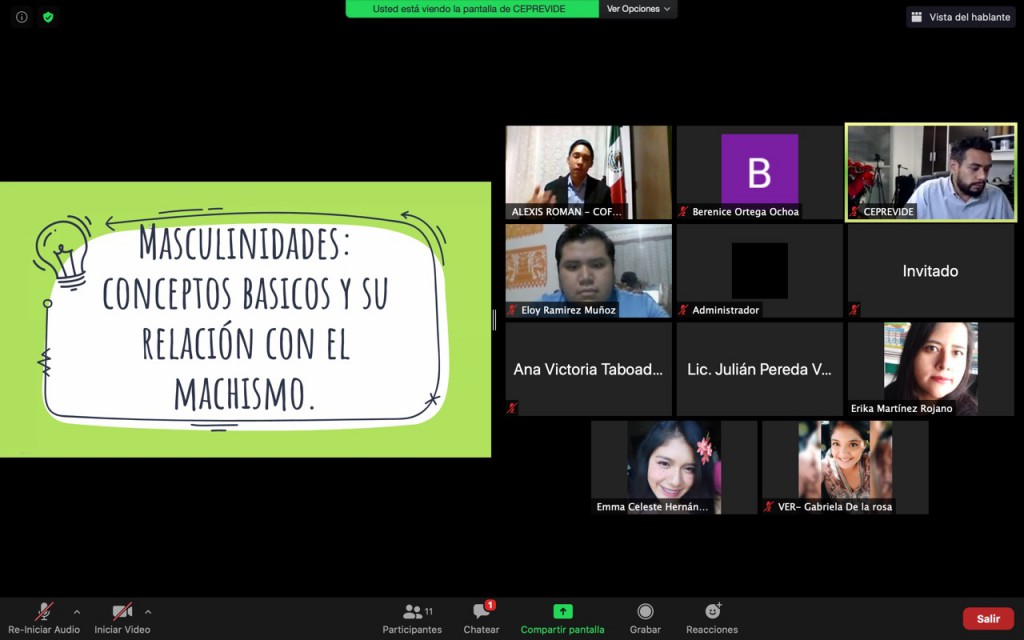Click muted mic icon on CEPREVIDE tile
The height and width of the screenshot is (640, 1024).
(x=854, y=212)
